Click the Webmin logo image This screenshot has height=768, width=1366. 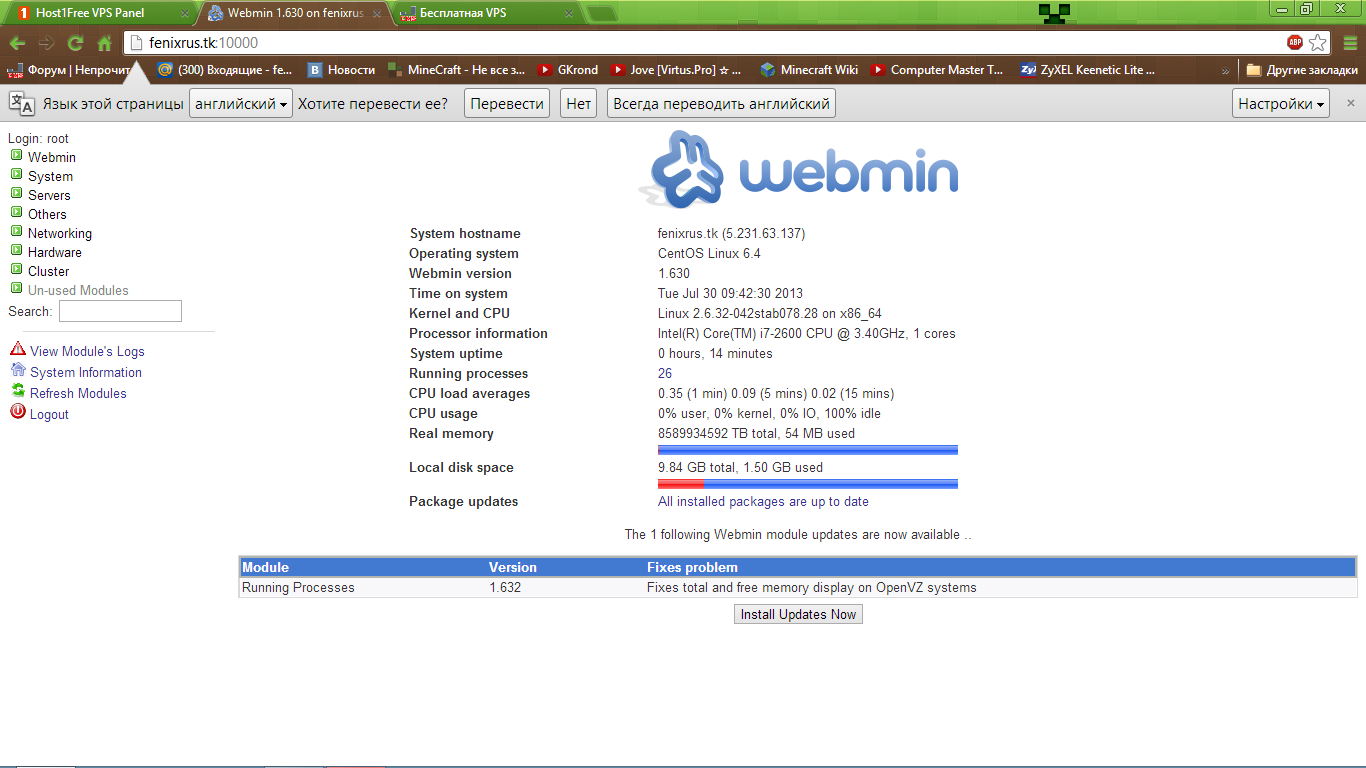click(798, 169)
